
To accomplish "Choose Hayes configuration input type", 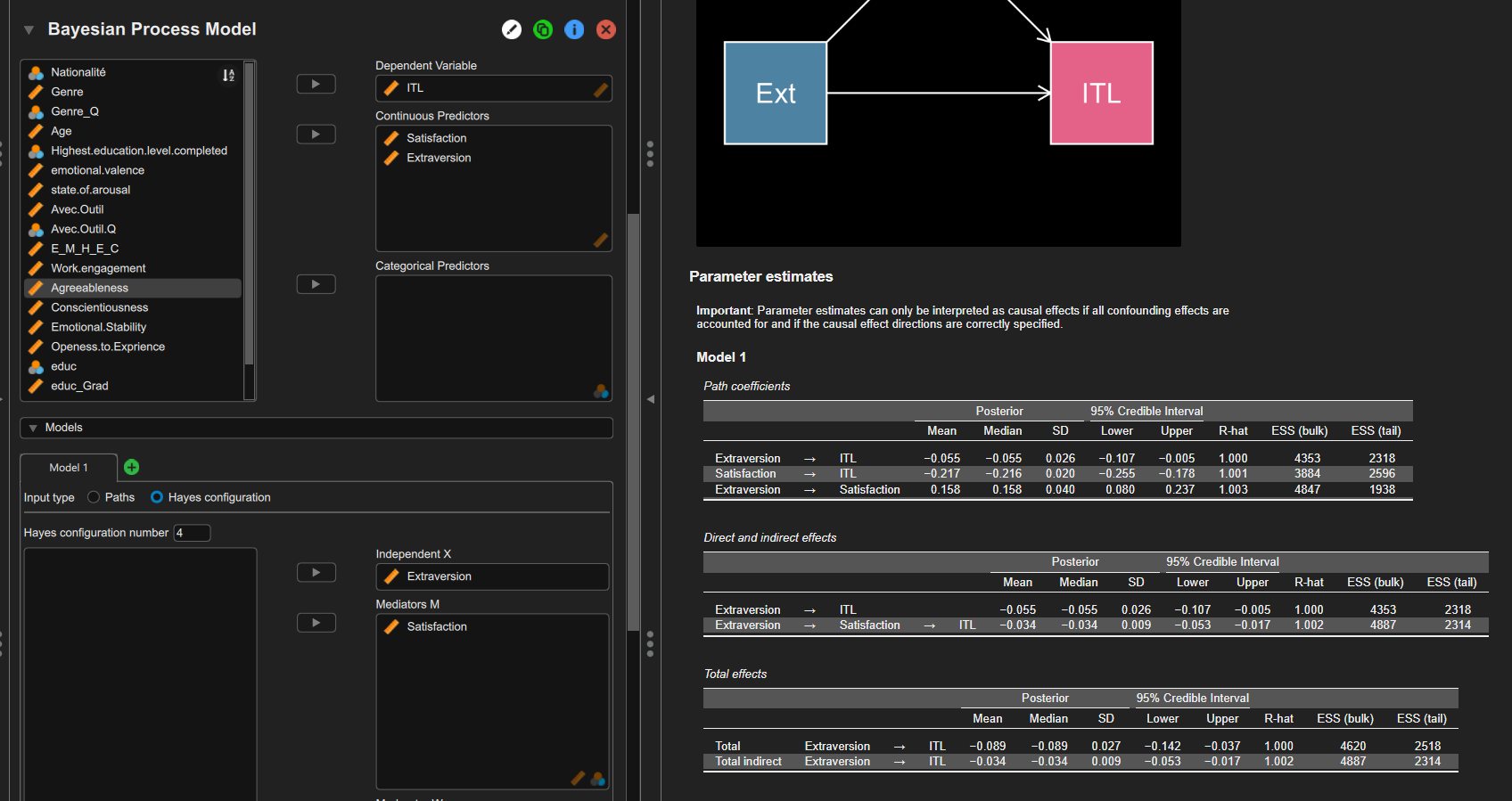I will point(211,497).
